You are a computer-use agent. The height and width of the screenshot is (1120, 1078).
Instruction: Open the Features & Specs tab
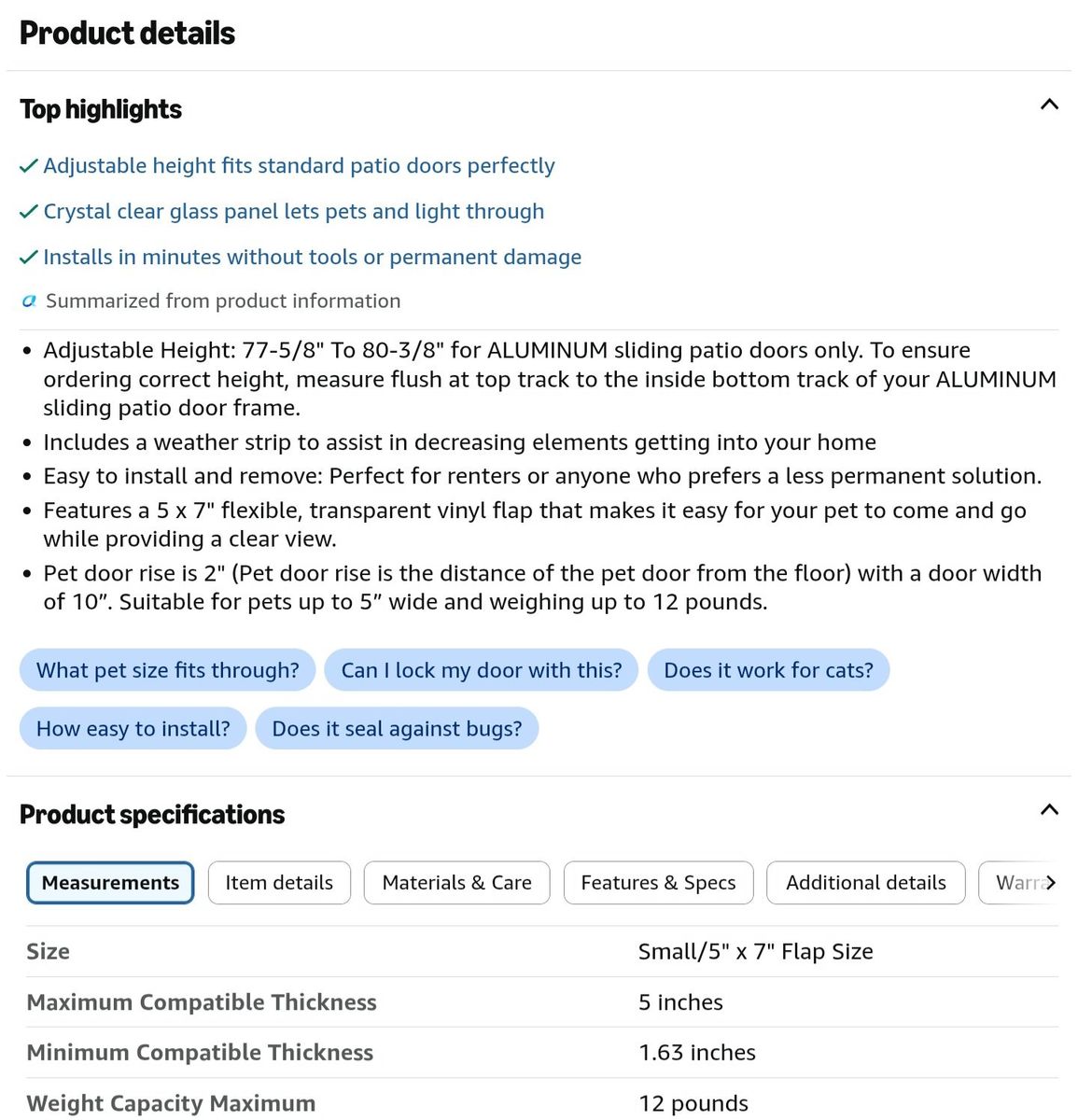[658, 883]
